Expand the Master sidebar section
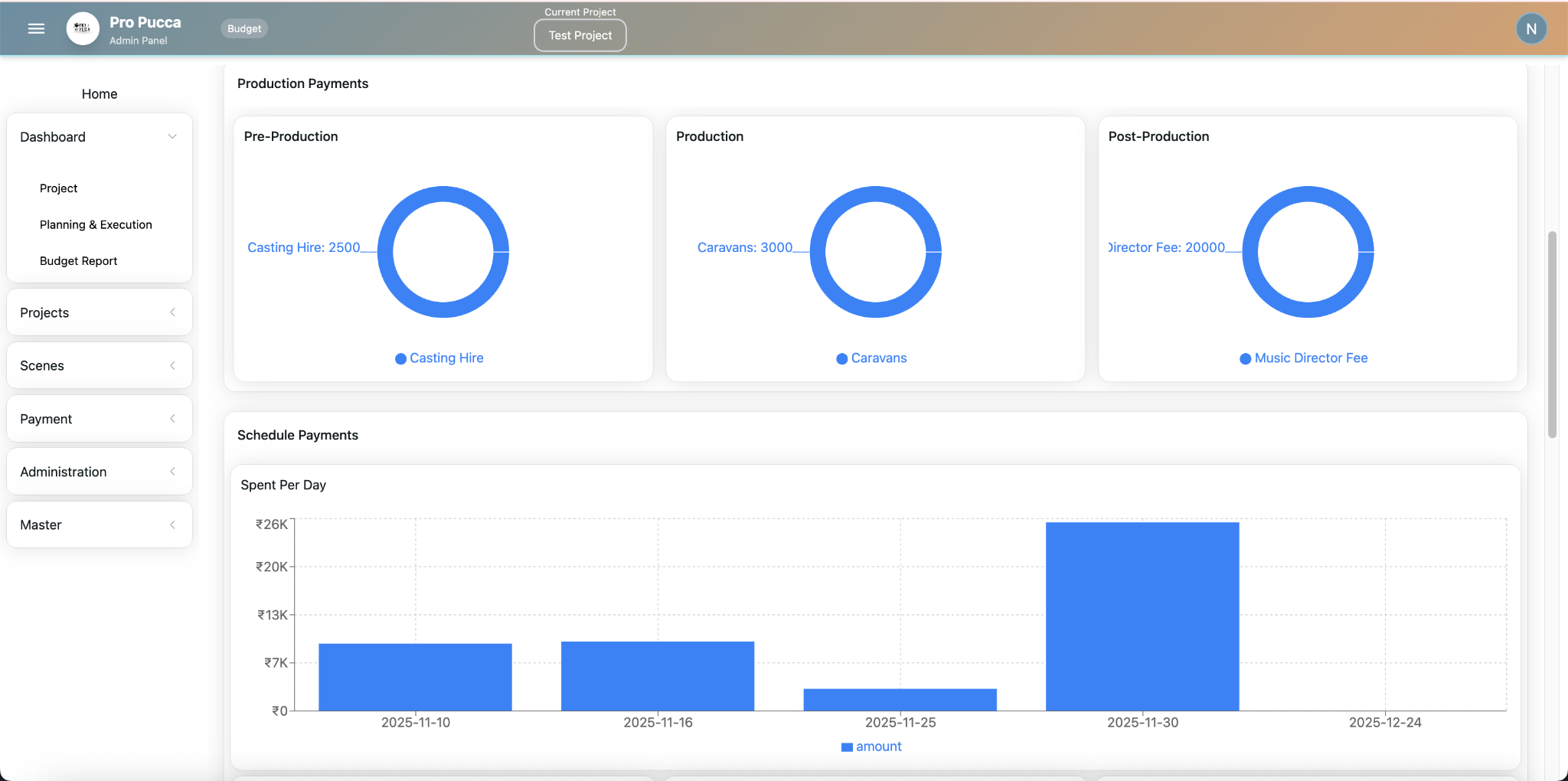 (99, 524)
